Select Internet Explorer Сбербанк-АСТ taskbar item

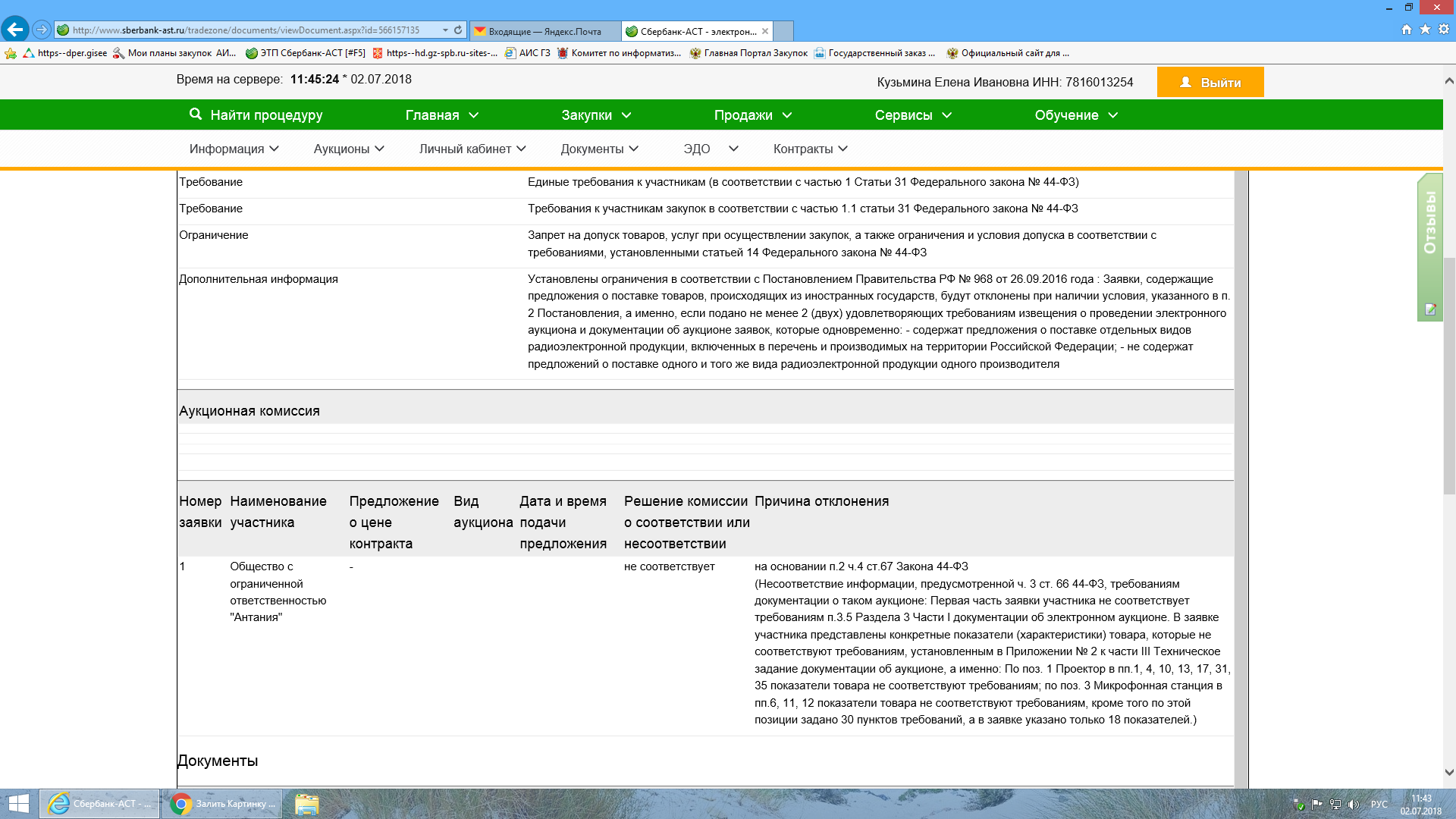click(99, 804)
